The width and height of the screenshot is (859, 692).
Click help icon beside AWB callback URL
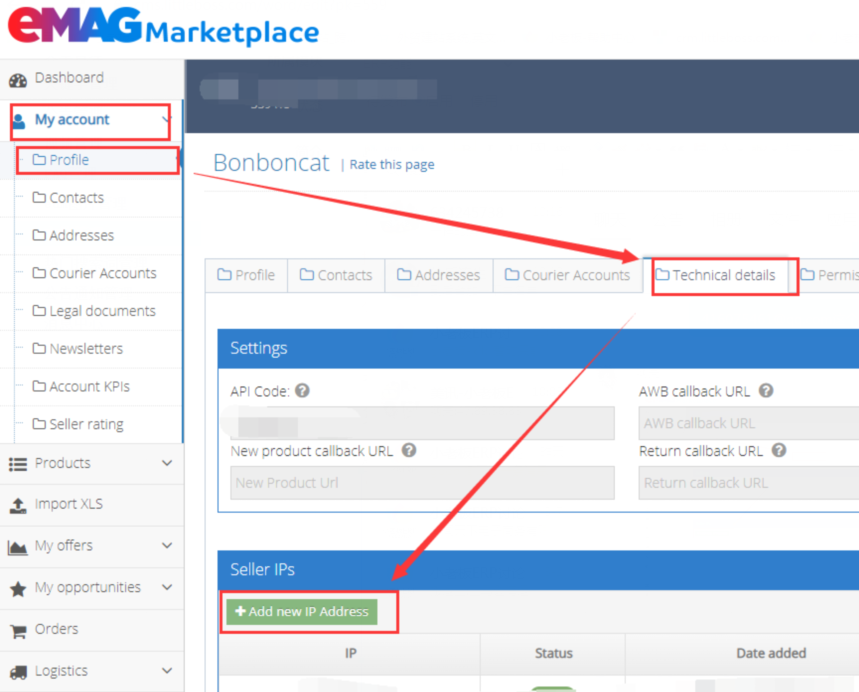766,391
